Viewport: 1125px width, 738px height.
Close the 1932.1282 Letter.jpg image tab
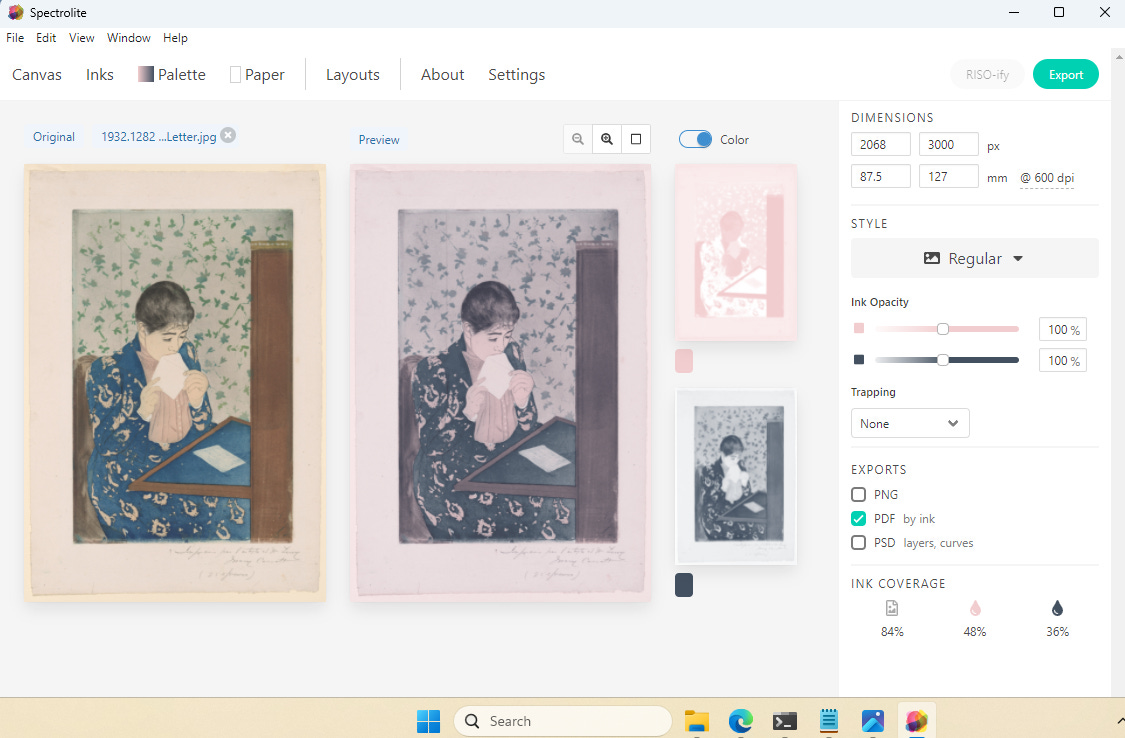pyautogui.click(x=227, y=136)
